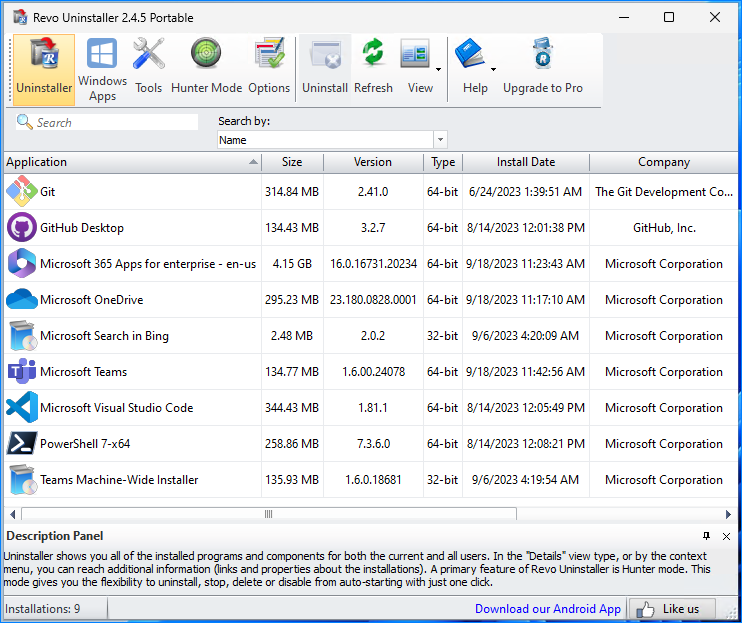Click 'GitHub Desktop' row name
This screenshot has width=742, height=623.
(x=82, y=228)
